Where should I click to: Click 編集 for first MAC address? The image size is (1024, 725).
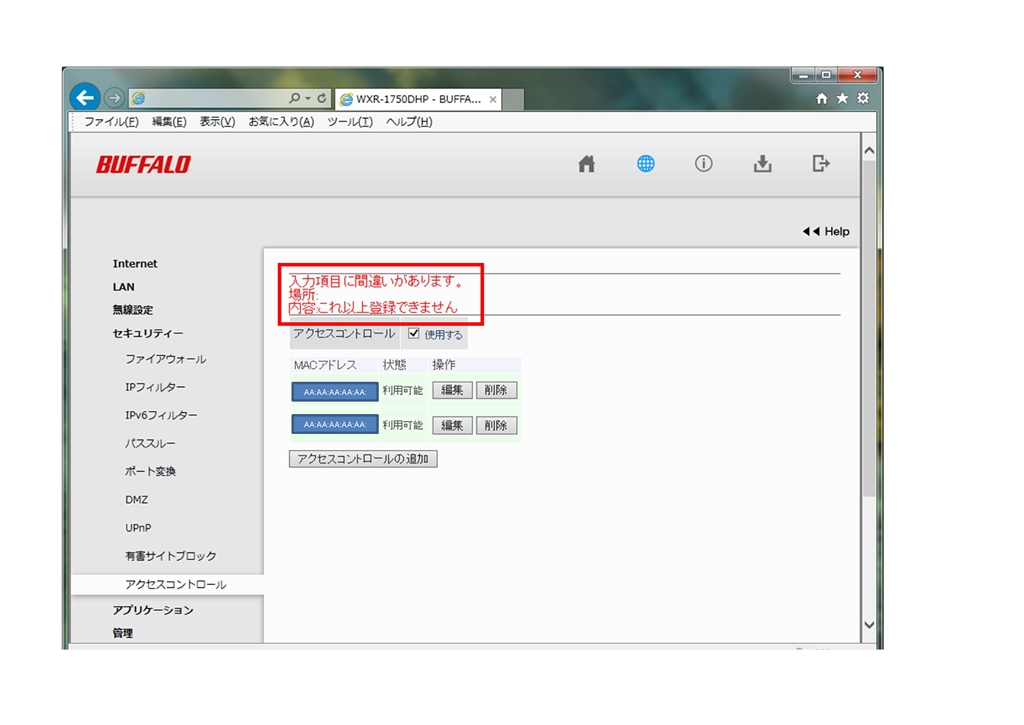coord(452,391)
